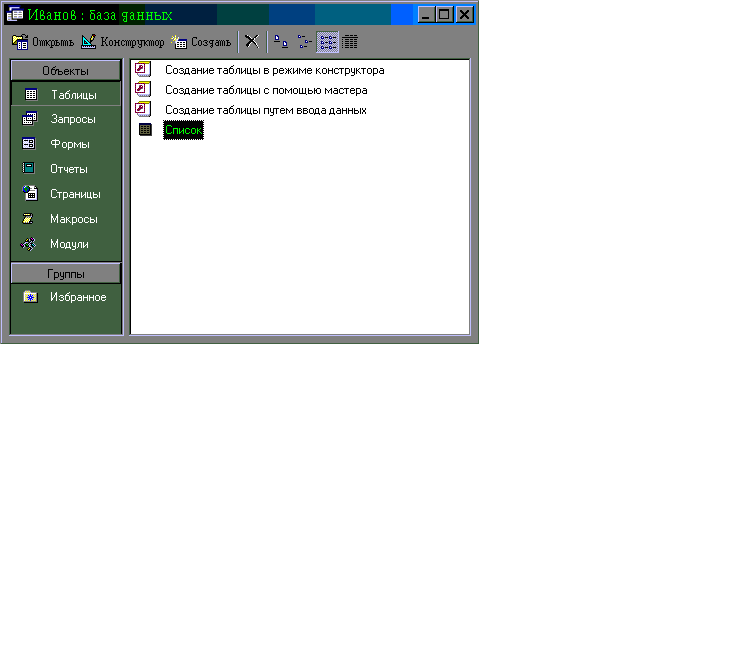Click the Объекты header button

click(x=66, y=71)
